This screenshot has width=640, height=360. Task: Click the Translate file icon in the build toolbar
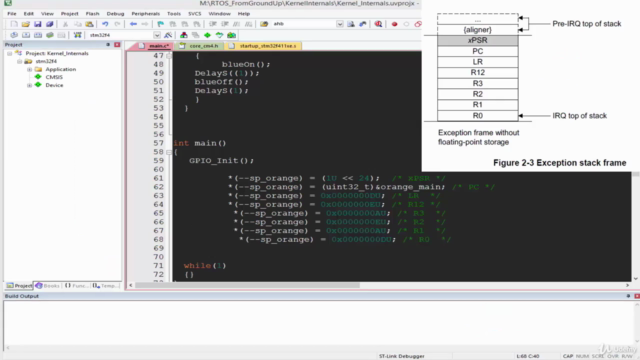[14, 35]
